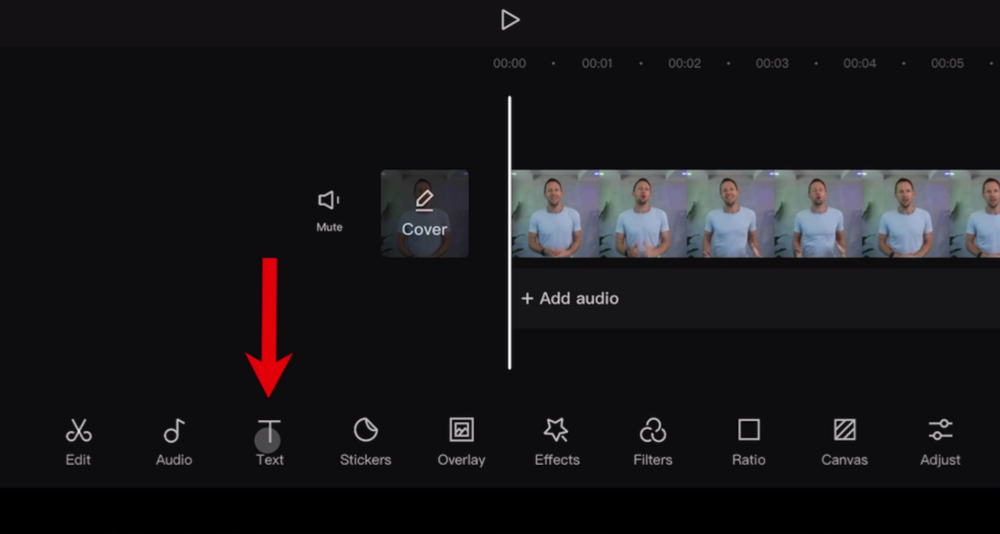Select the Ratio tool

point(748,441)
